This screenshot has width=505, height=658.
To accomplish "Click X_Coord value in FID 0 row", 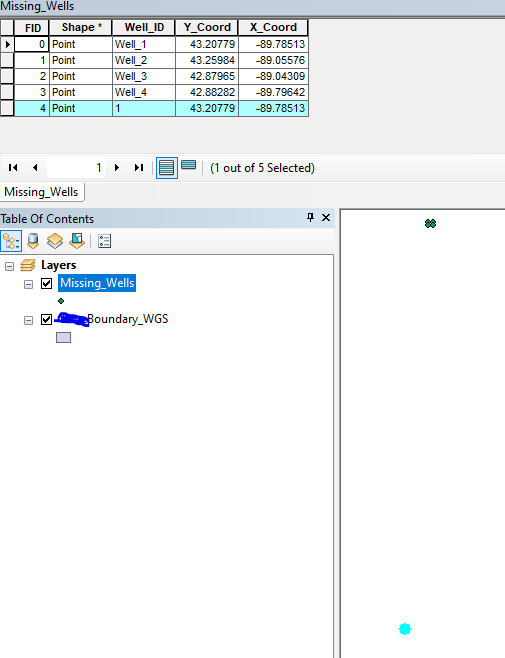I will tap(273, 44).
